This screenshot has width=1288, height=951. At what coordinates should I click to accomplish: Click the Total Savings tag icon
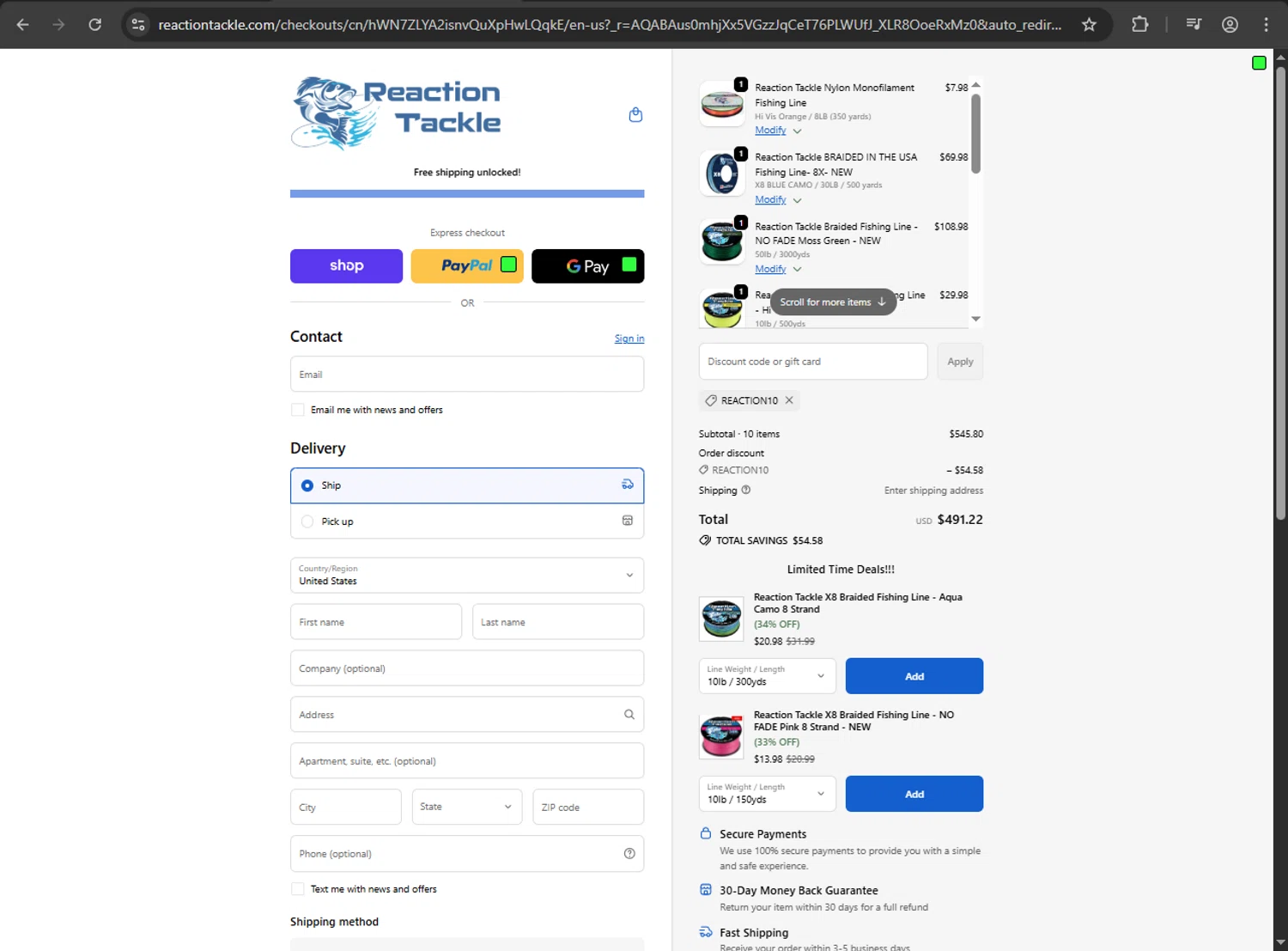[705, 540]
